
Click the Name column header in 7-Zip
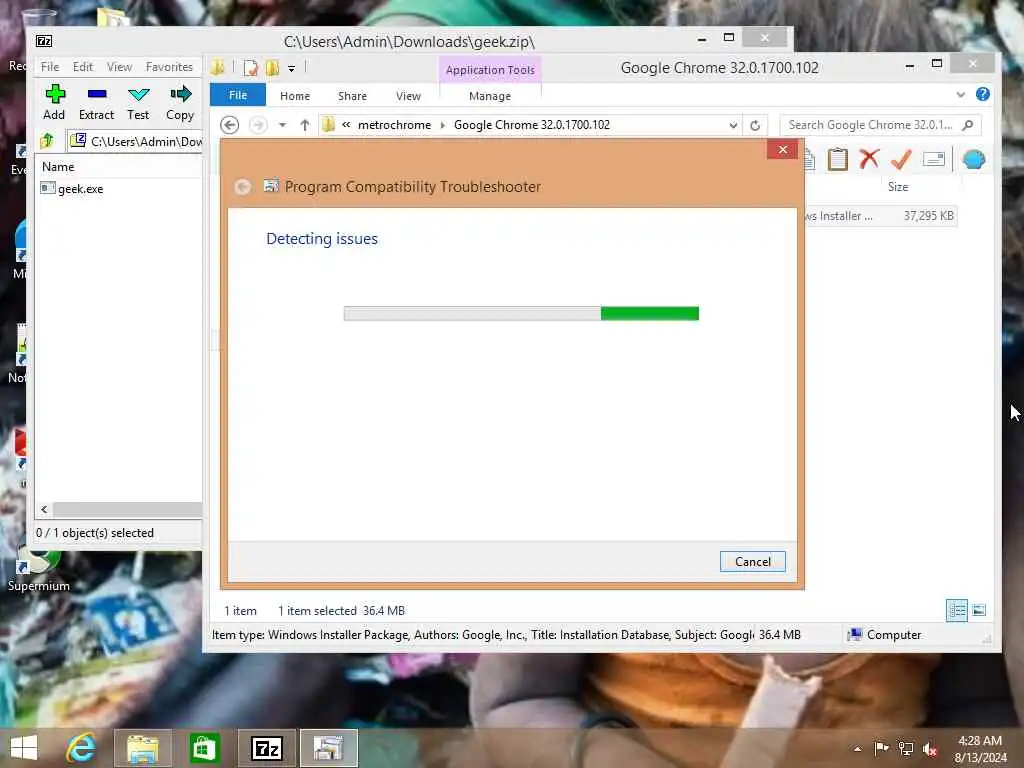click(58, 167)
